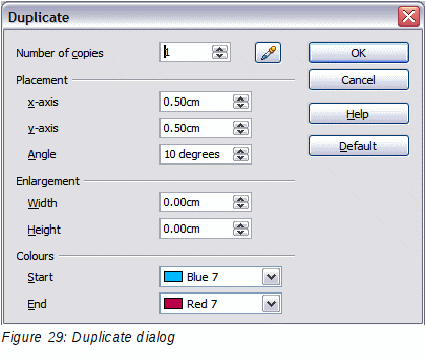Click into the x-axis 0.50cm field

[x=197, y=102]
